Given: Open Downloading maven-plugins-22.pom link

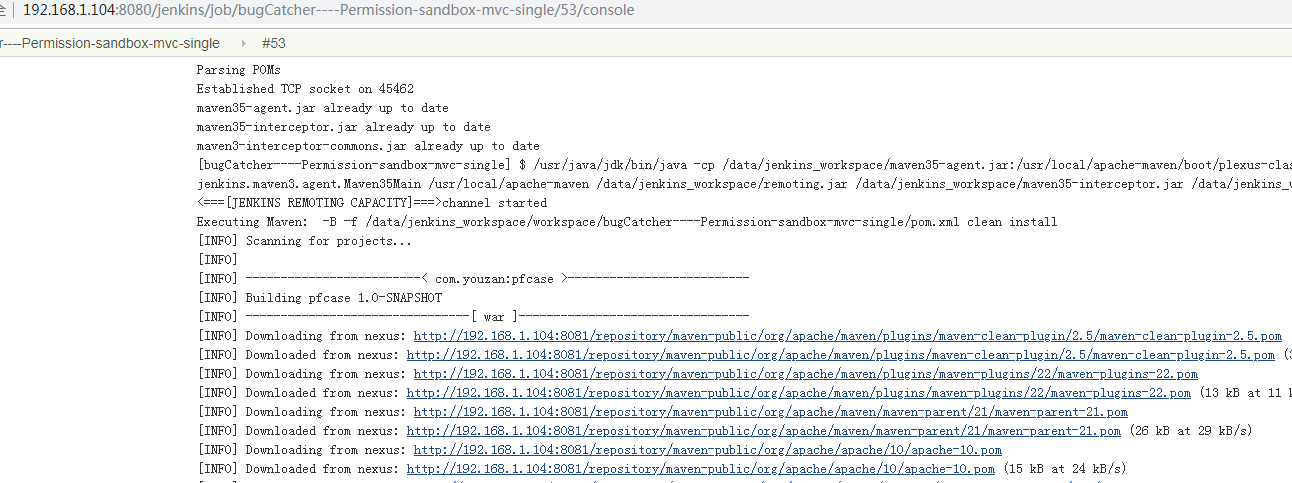Looking at the screenshot, I should click(805, 374).
